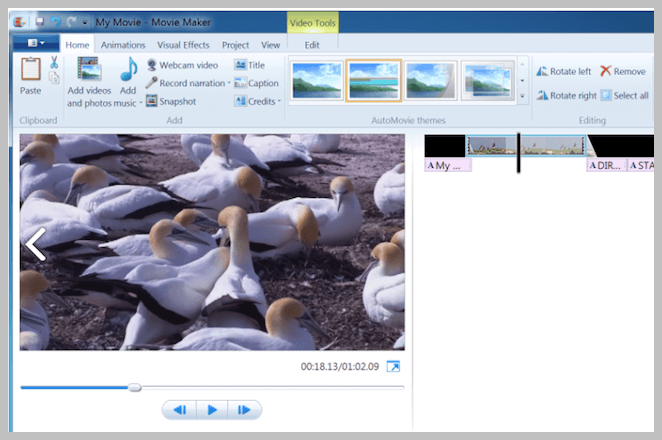Rotate the video right
The height and width of the screenshot is (440, 662).
[567, 95]
